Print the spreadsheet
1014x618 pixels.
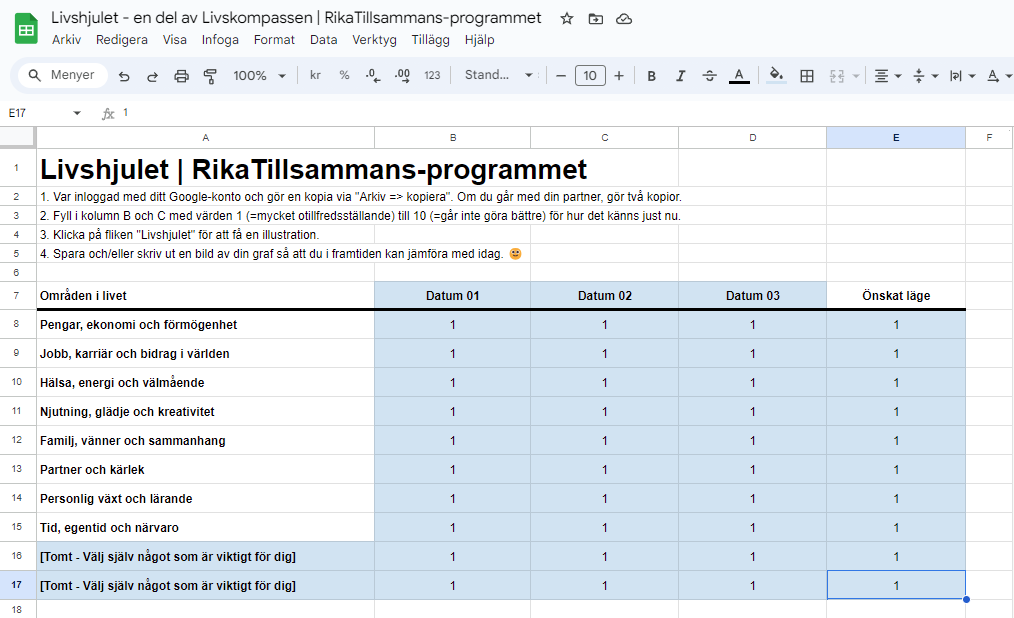point(182,76)
